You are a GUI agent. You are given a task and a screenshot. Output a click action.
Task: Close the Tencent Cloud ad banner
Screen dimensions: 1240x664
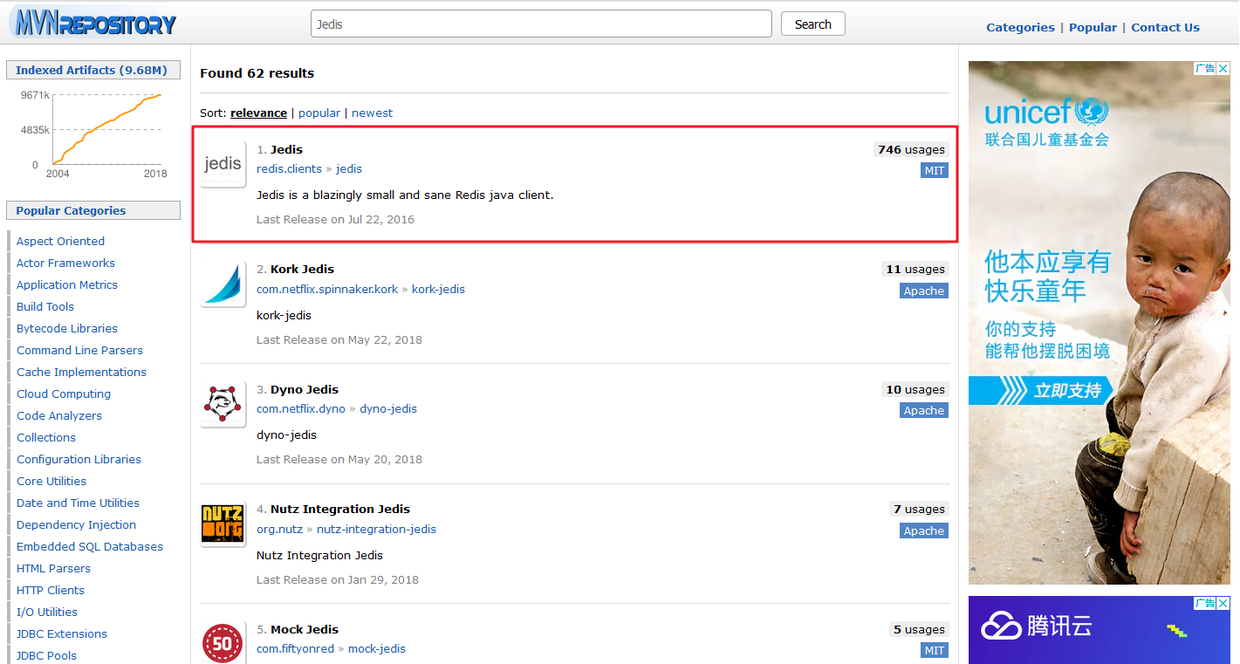1223,603
